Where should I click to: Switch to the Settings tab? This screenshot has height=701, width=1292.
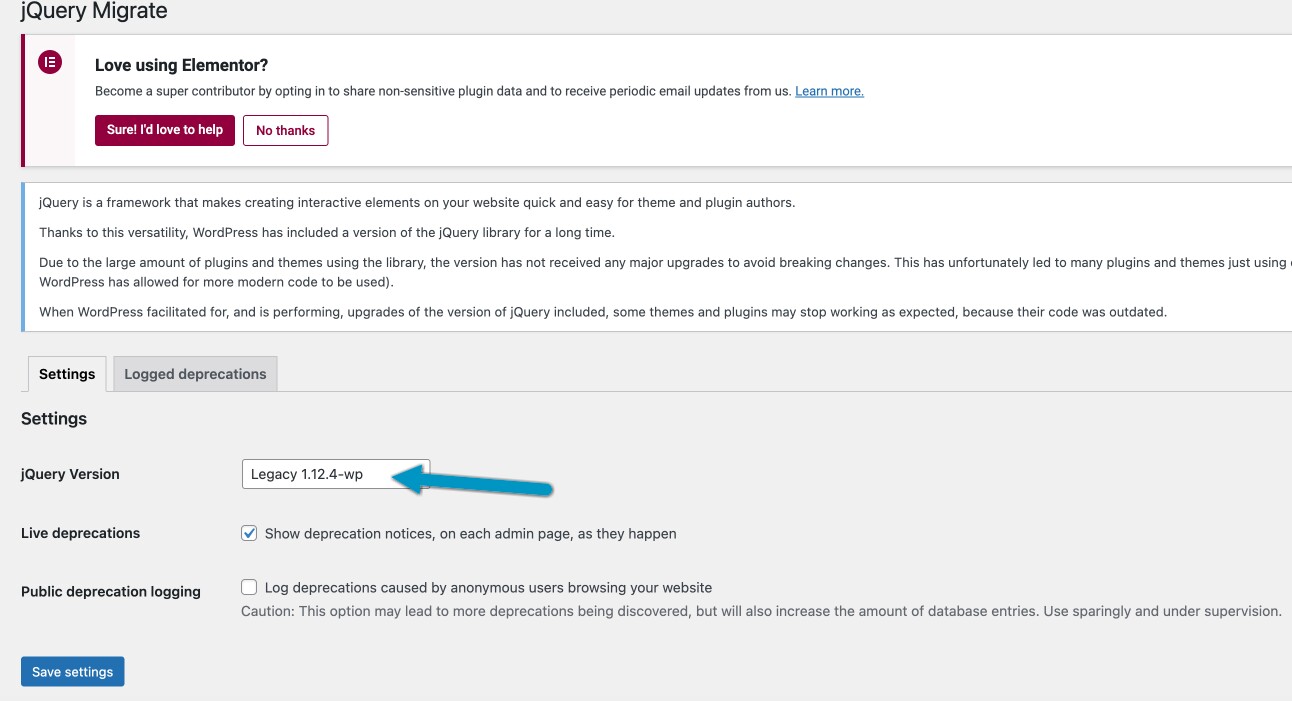66,373
